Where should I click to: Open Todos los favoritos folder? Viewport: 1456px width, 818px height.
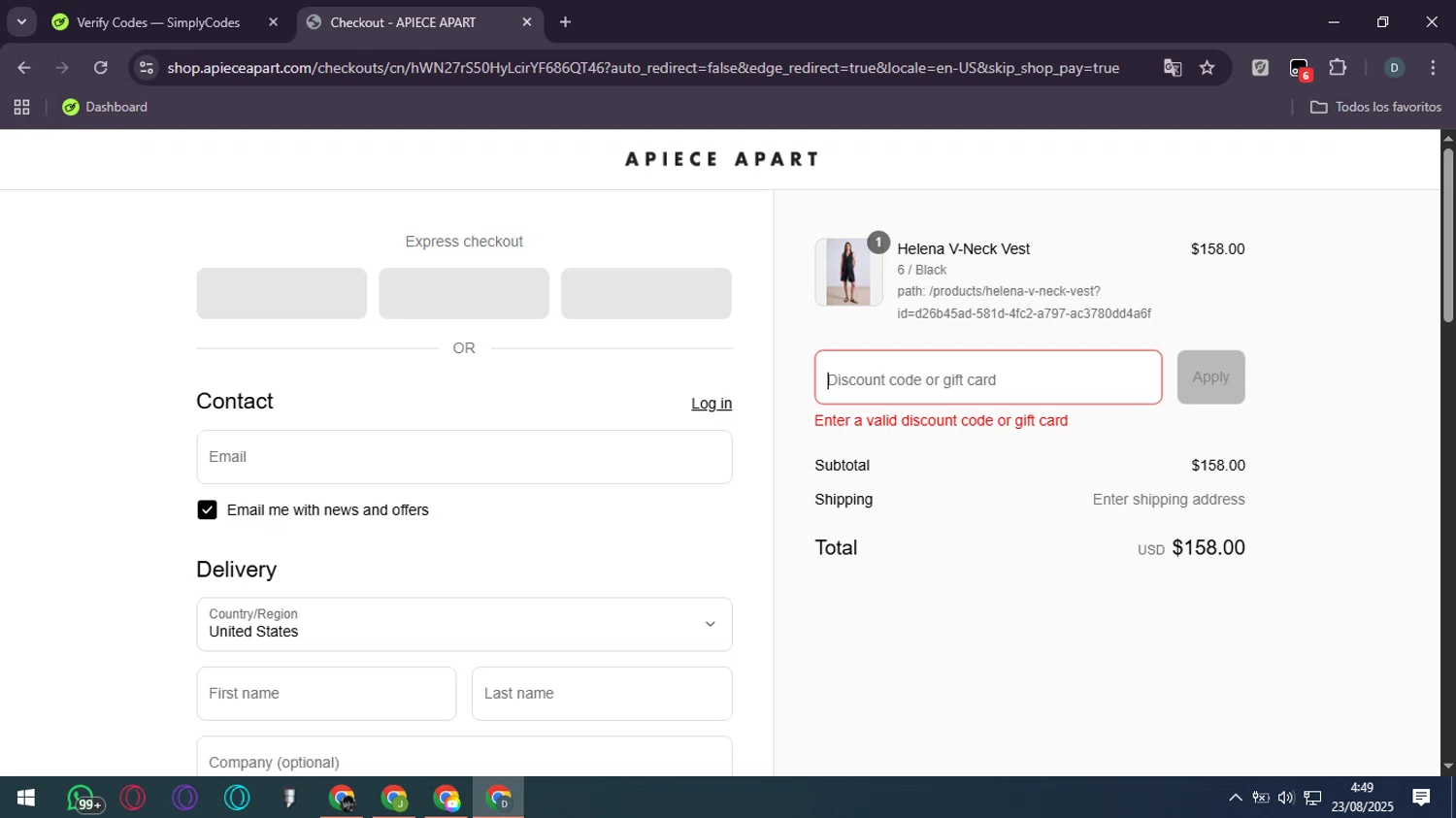coord(1375,107)
